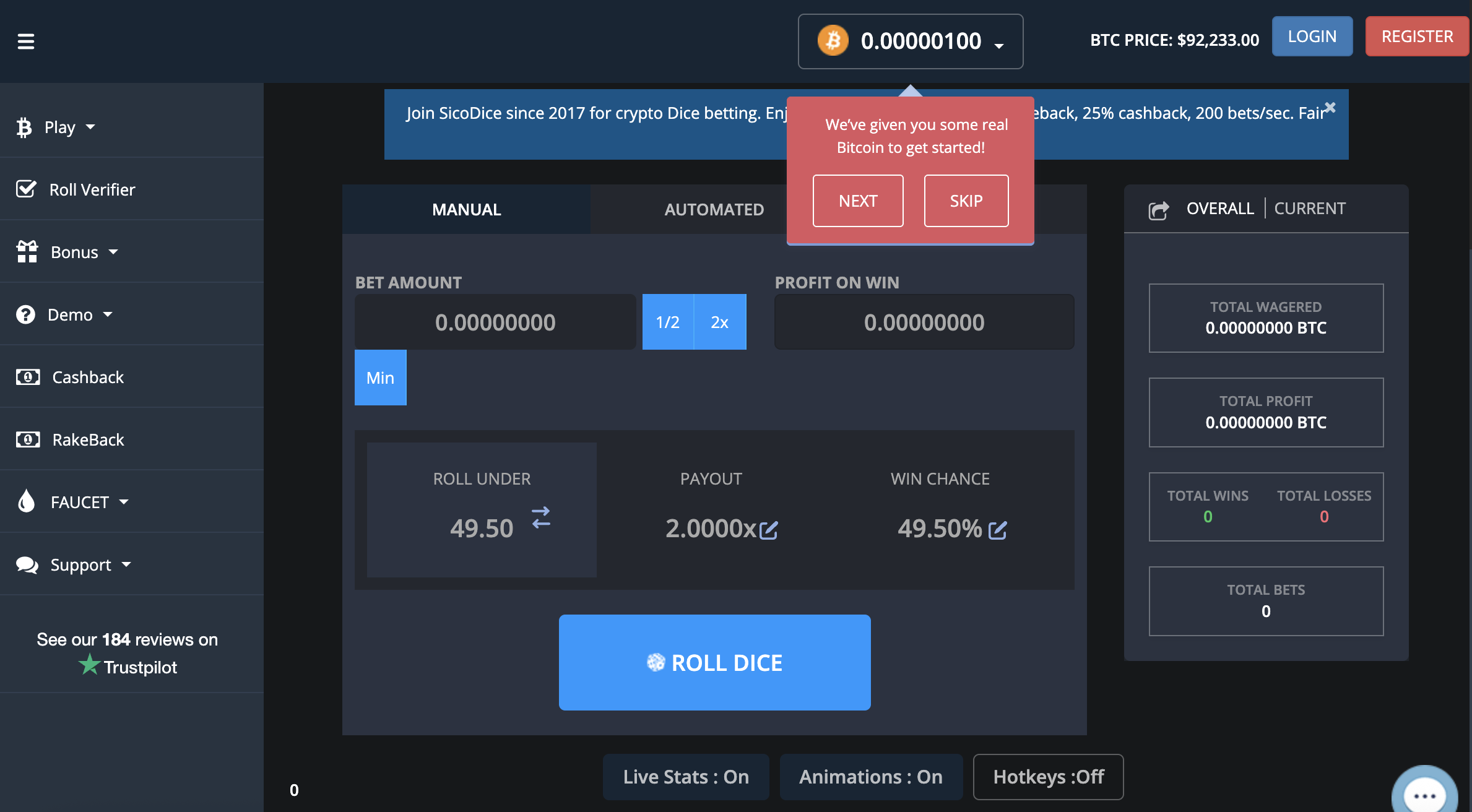1472x812 pixels.
Task: Click the edit icon next to Win Chance
Action: pos(997,530)
